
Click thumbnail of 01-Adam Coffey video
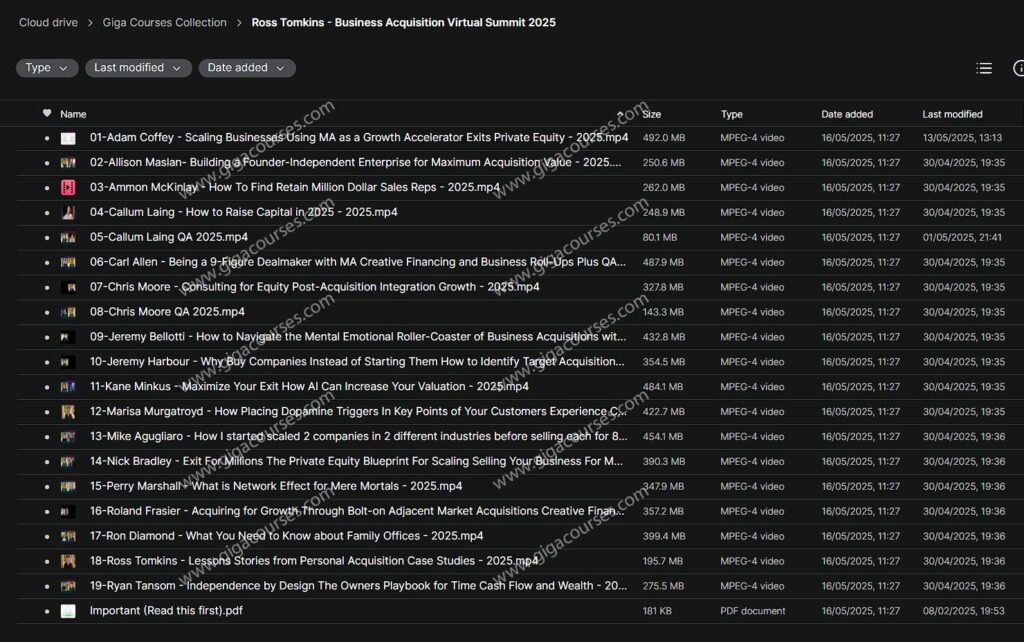68,138
